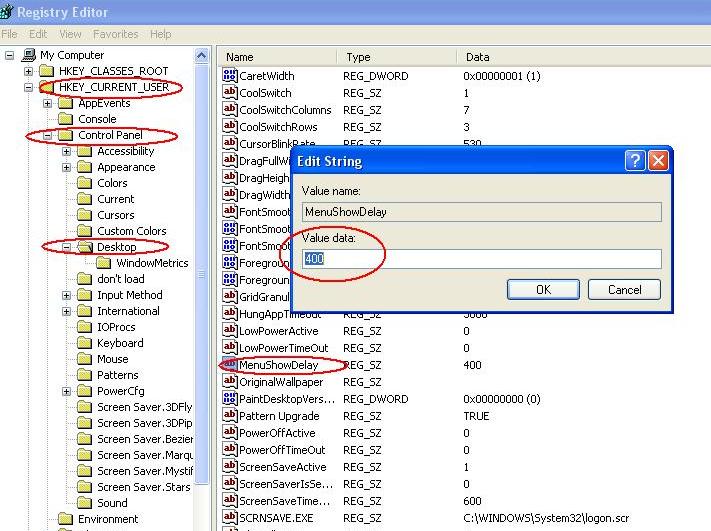Select the CoolSwitchRows string icon
Screen dimensions: 711x531
coord(230,126)
